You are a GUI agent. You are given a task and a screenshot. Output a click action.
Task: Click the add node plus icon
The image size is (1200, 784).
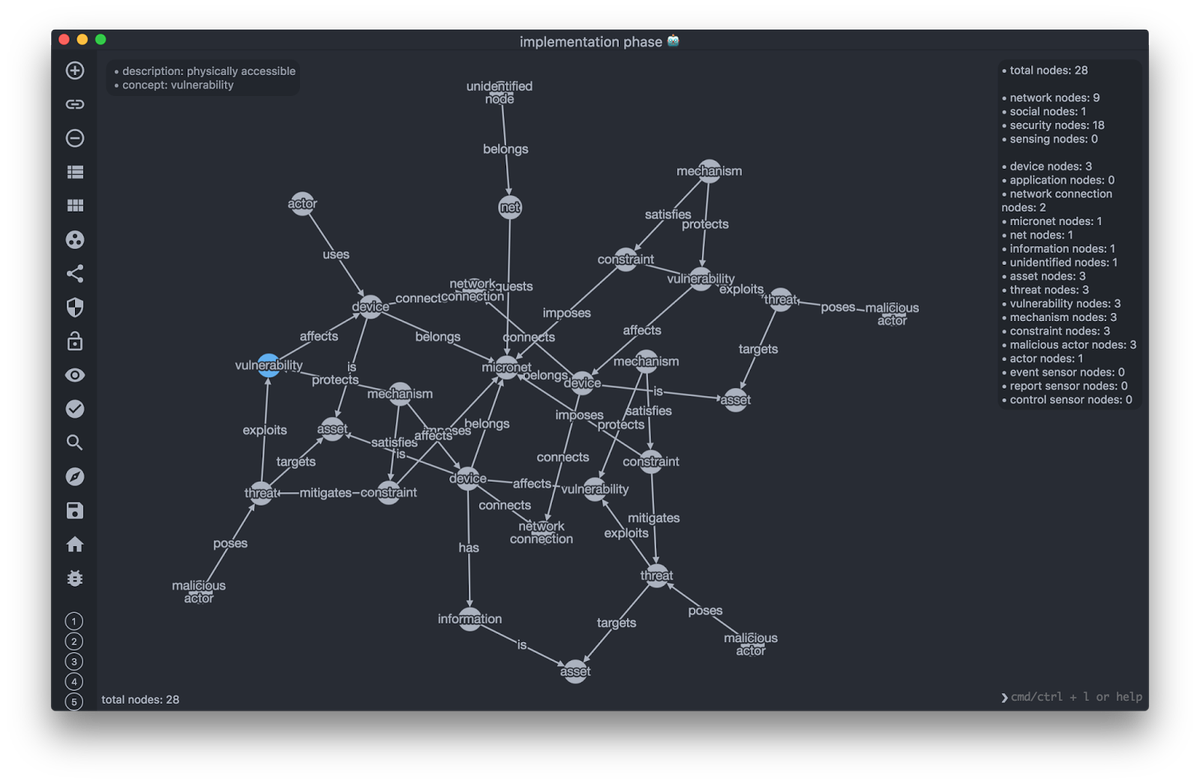tap(75, 70)
